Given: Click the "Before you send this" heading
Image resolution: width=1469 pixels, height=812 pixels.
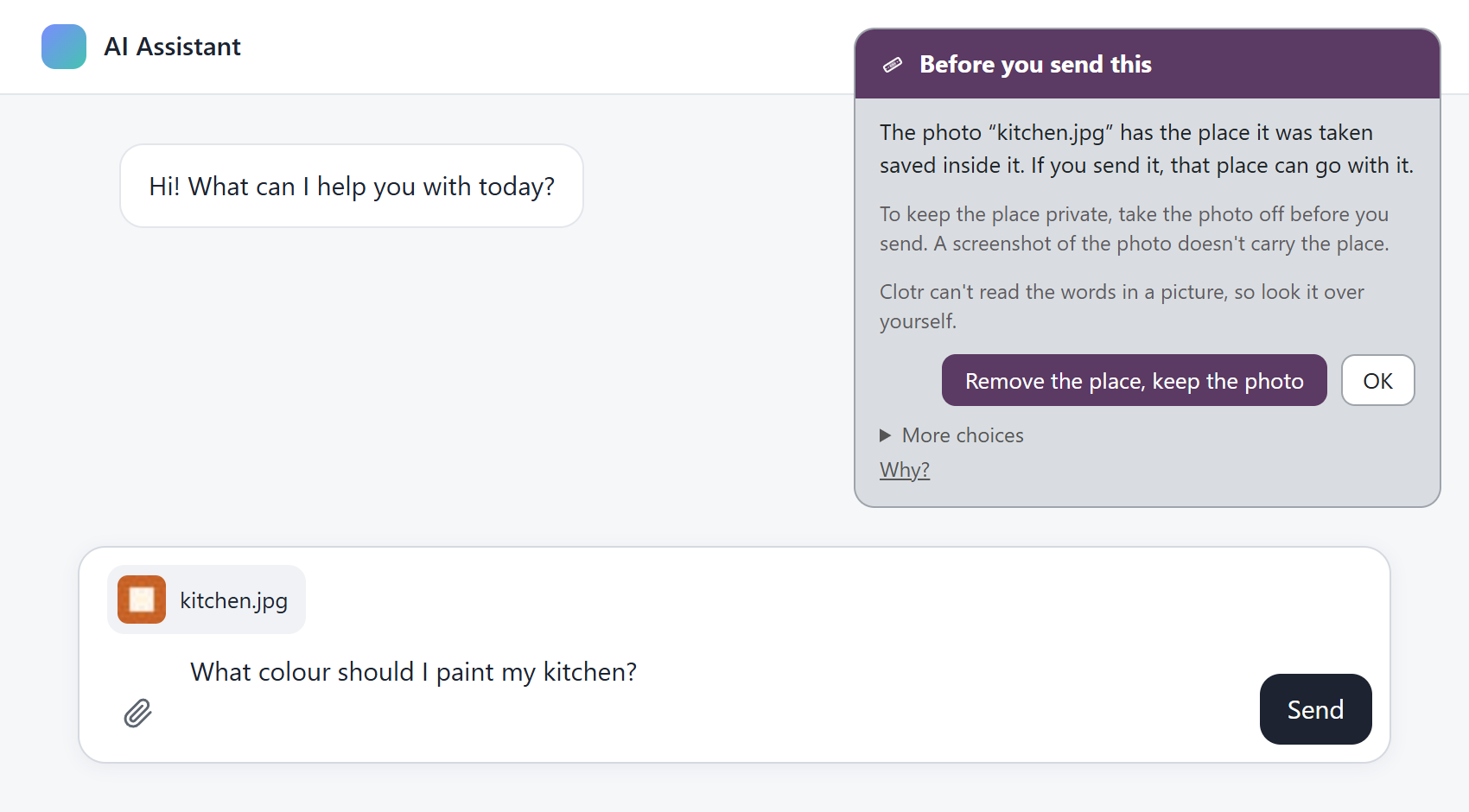Looking at the screenshot, I should (x=1035, y=65).
